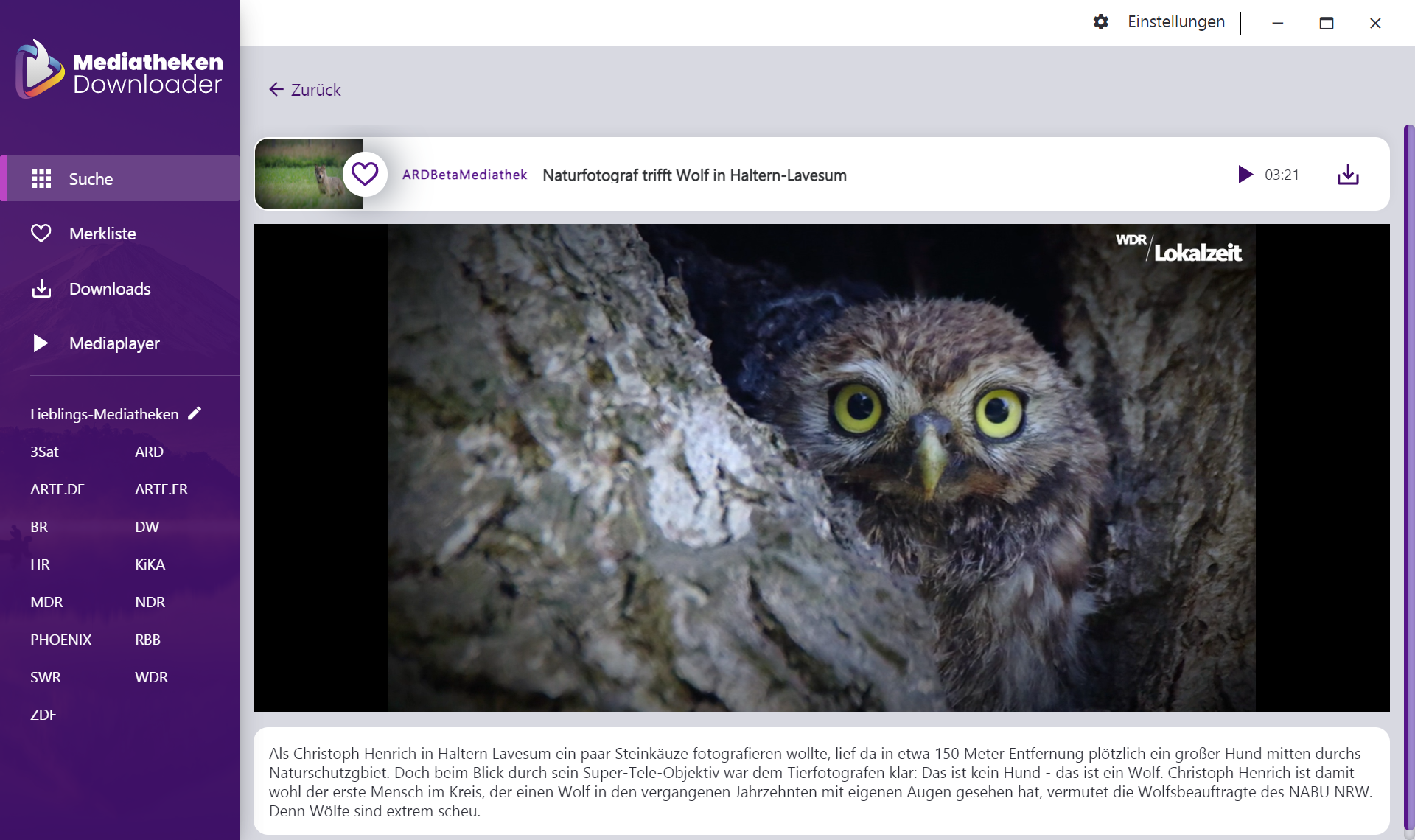1415x840 pixels.
Task: Open Einstellungen gear icon
Action: tap(1101, 22)
